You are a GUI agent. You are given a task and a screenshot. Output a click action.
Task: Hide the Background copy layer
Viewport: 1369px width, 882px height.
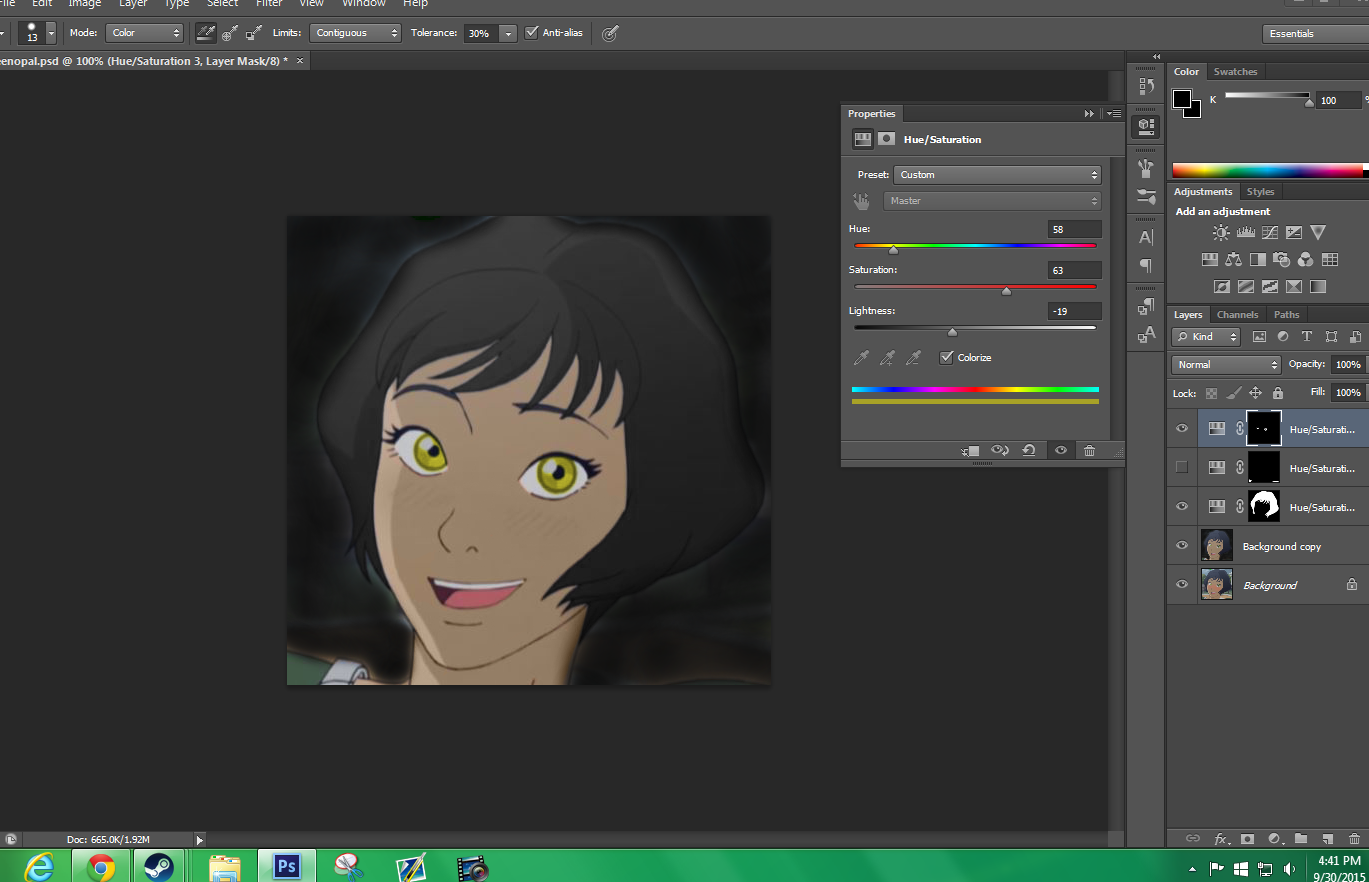pyautogui.click(x=1182, y=546)
